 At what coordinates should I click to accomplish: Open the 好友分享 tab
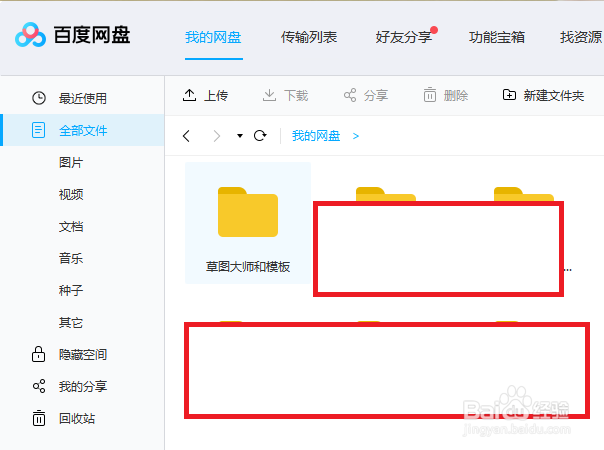404,37
